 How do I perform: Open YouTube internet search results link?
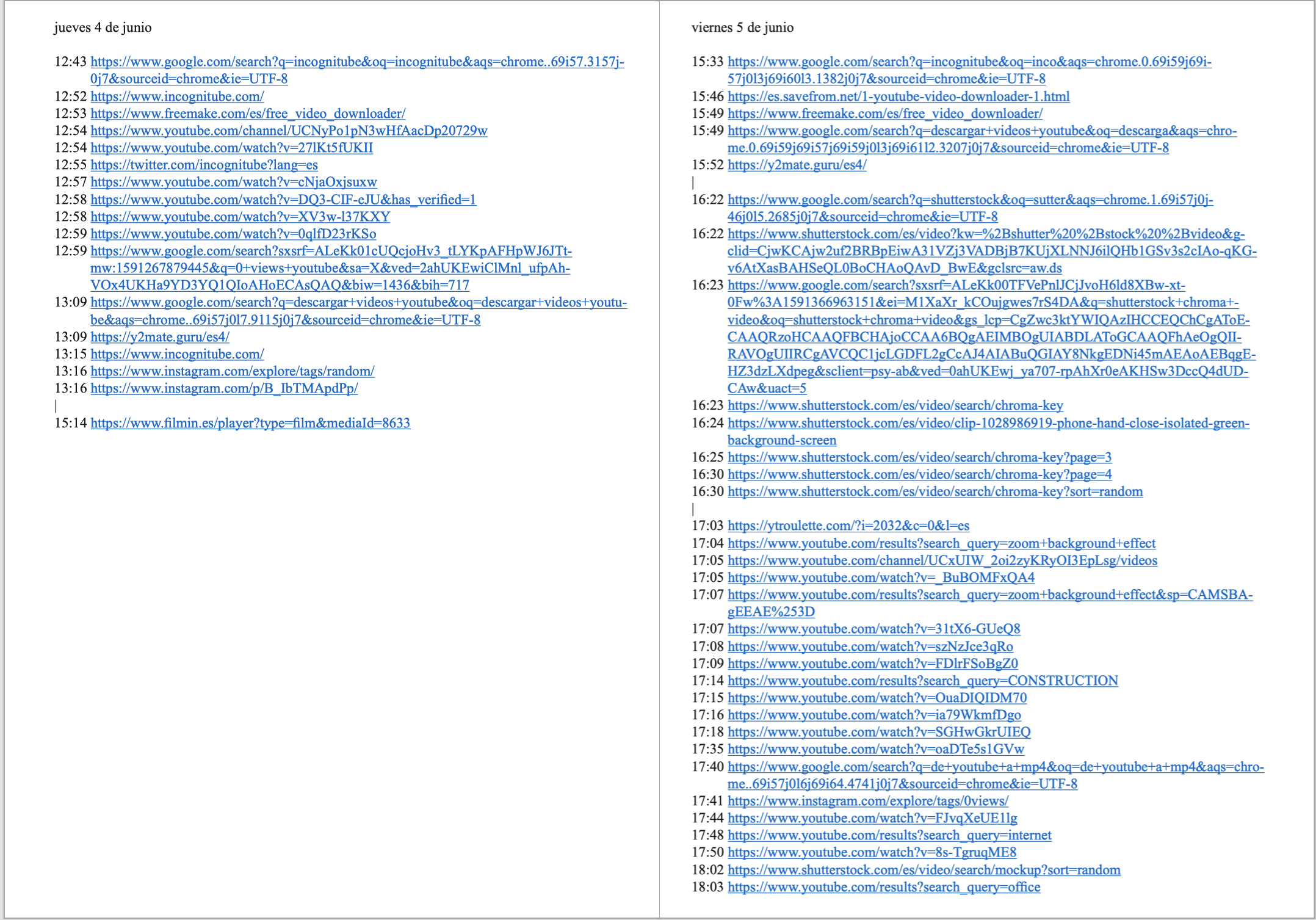[889, 835]
